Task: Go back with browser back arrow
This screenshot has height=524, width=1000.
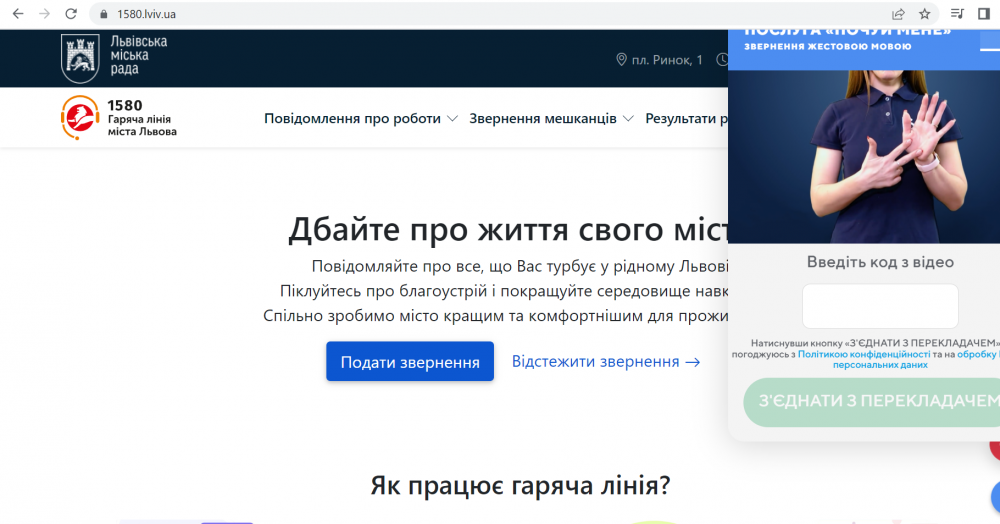Action: [x=18, y=13]
